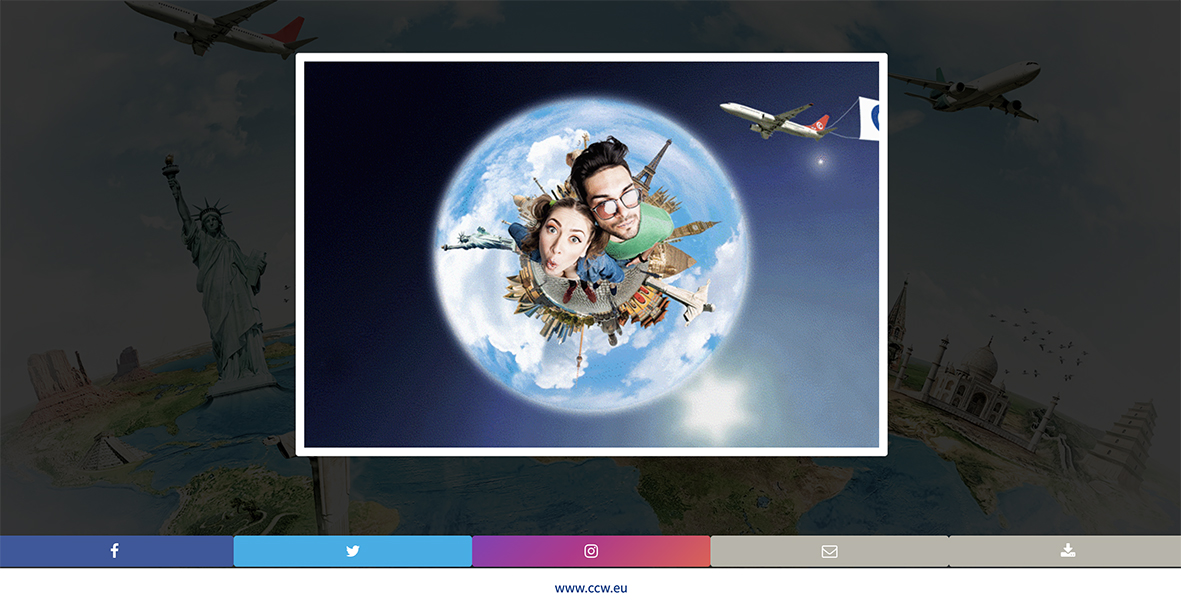Image resolution: width=1181 pixels, height=601 pixels.
Task: Click the framed globe photo preview
Action: (x=591, y=255)
